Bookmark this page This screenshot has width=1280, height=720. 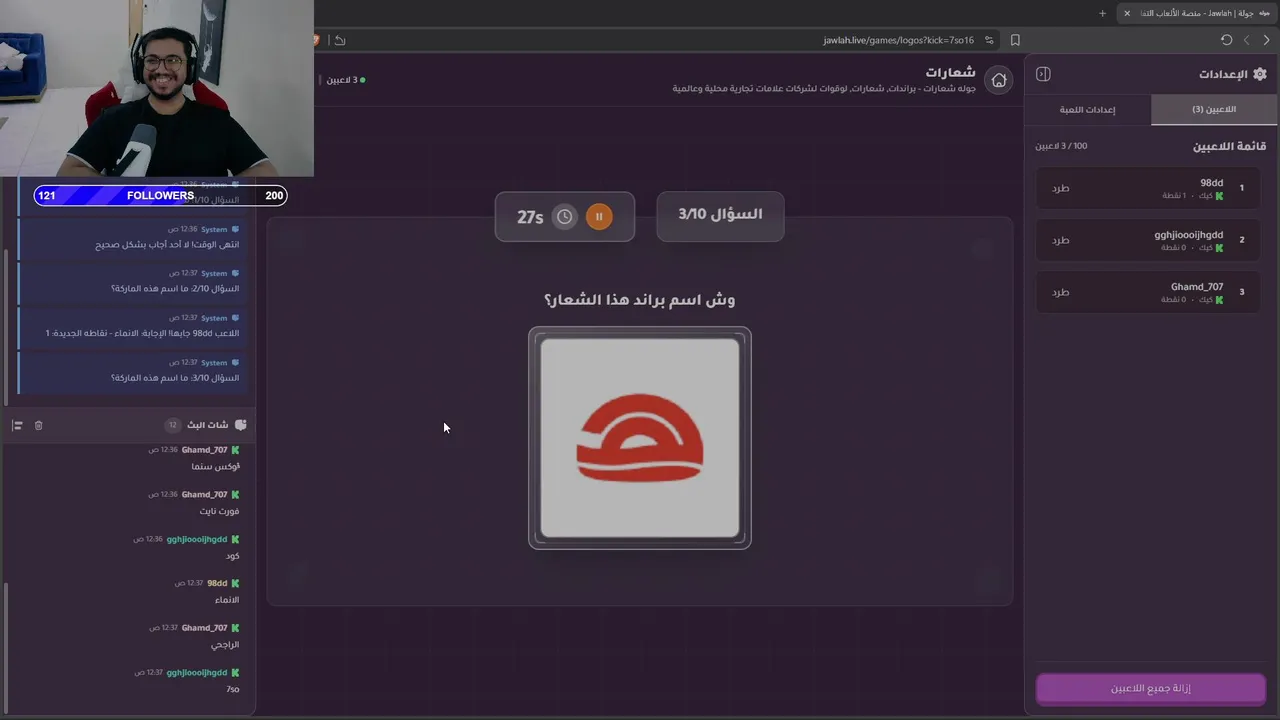pyautogui.click(x=1015, y=40)
